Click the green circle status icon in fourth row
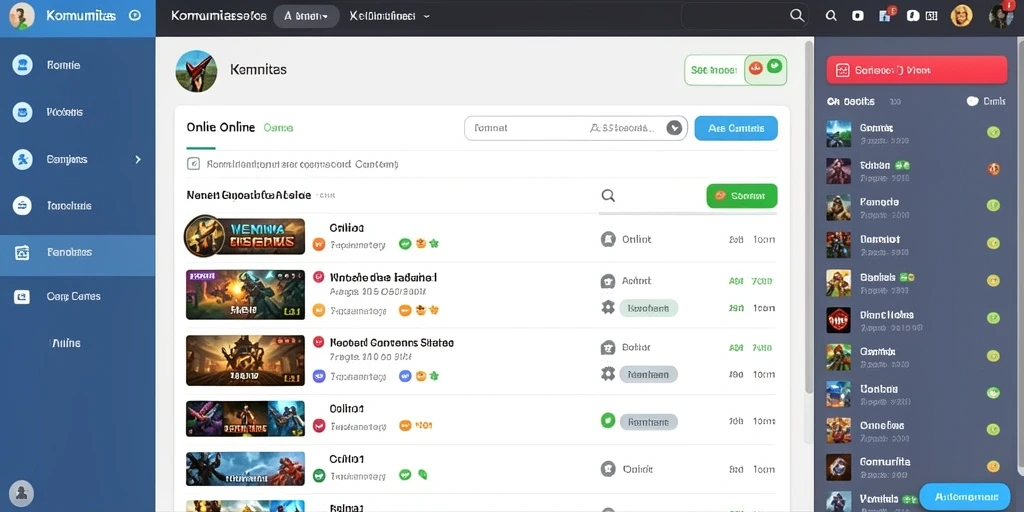Screen dimensions: 1024x512 (608, 421)
